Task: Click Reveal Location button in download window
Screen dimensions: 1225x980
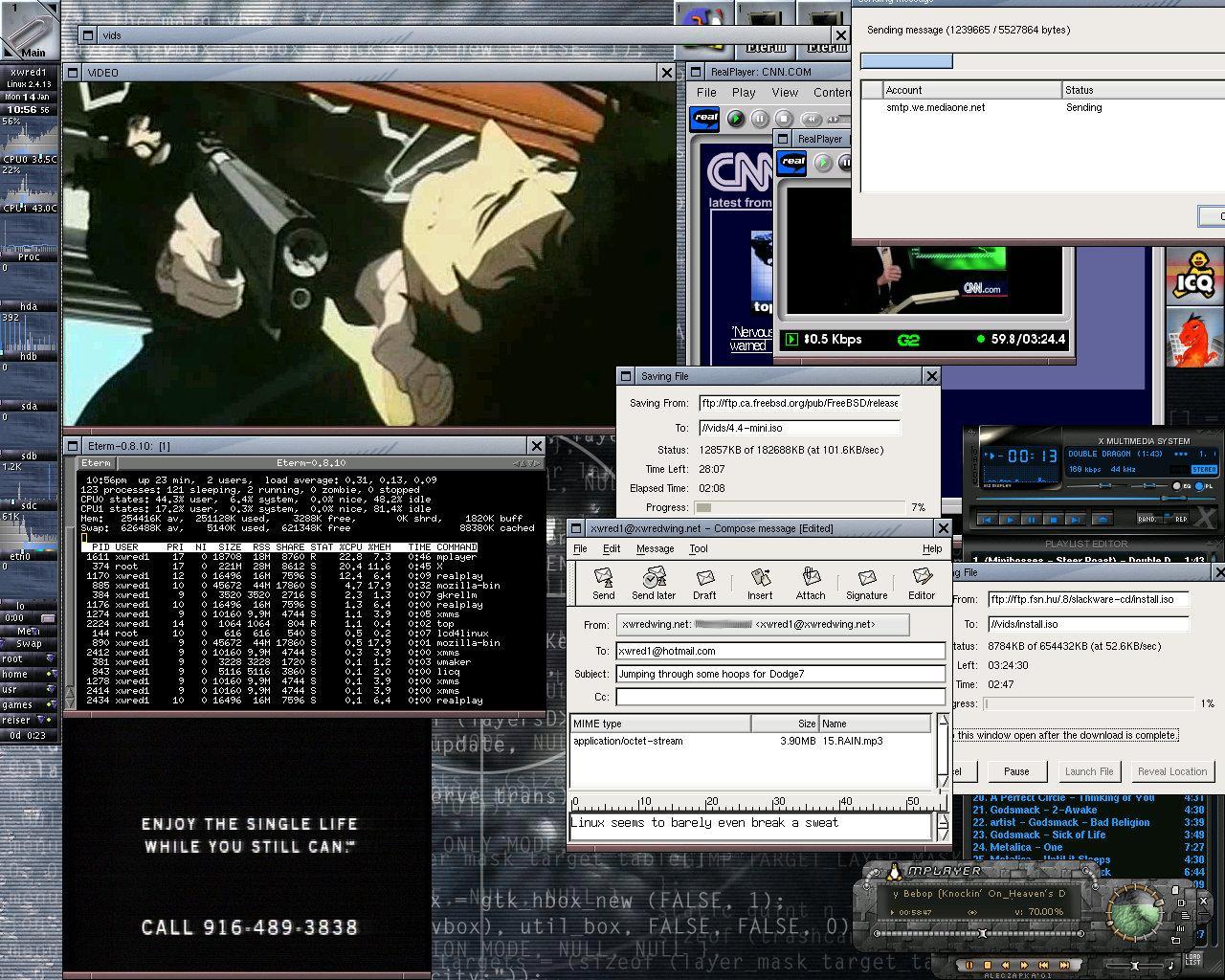Action: click(x=1172, y=771)
